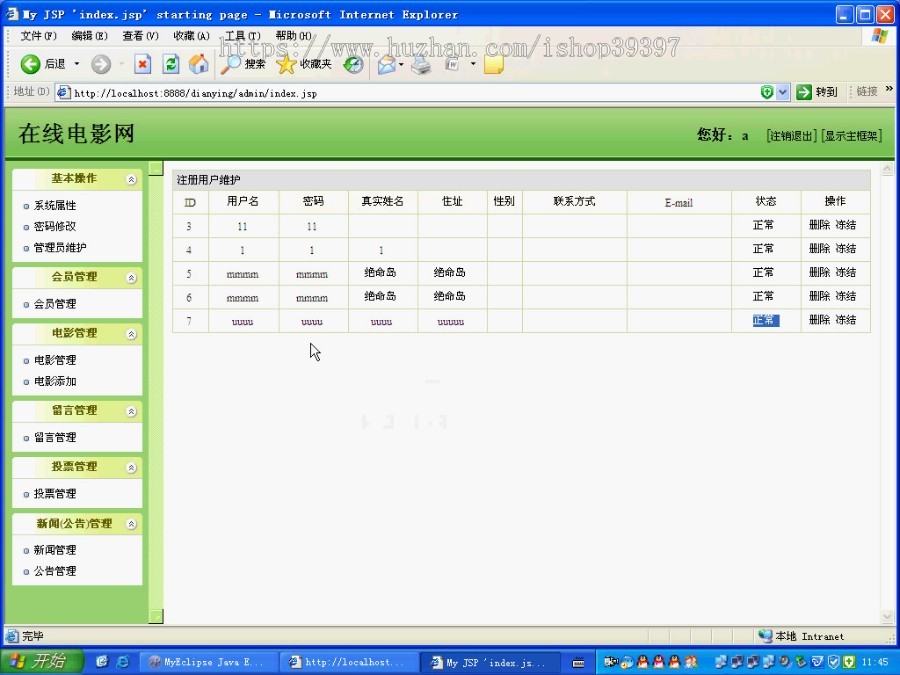
Task: Open 电影管理 link in the sidebar
Action: pyautogui.click(x=55, y=360)
